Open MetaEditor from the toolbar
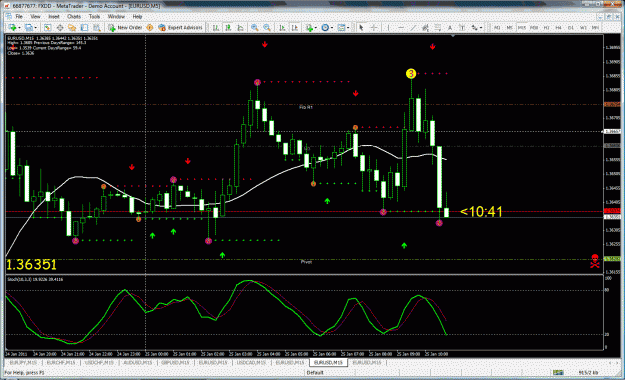Viewport: 625px width, 380px height. (x=150, y=28)
